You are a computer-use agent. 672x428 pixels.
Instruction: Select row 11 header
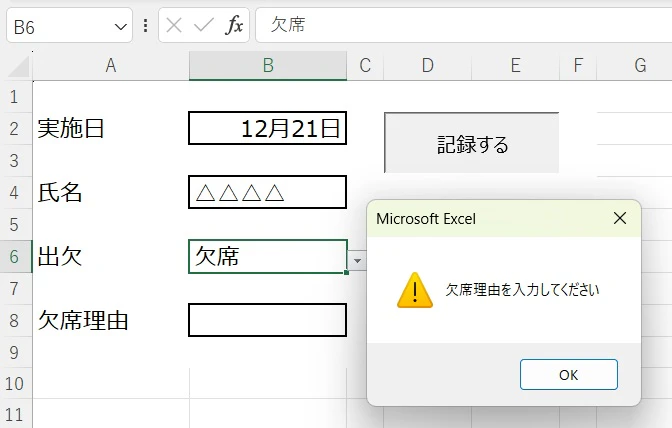pos(14,414)
